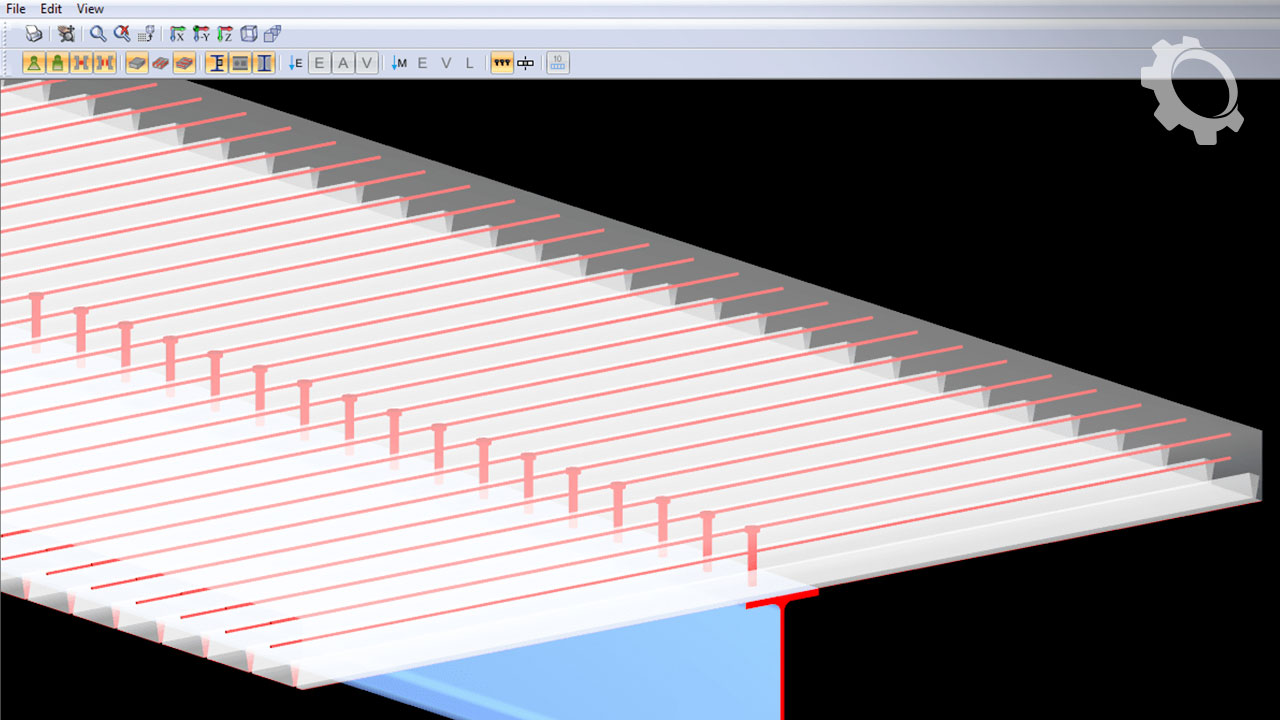Click the double-cube view icon

click(272, 33)
